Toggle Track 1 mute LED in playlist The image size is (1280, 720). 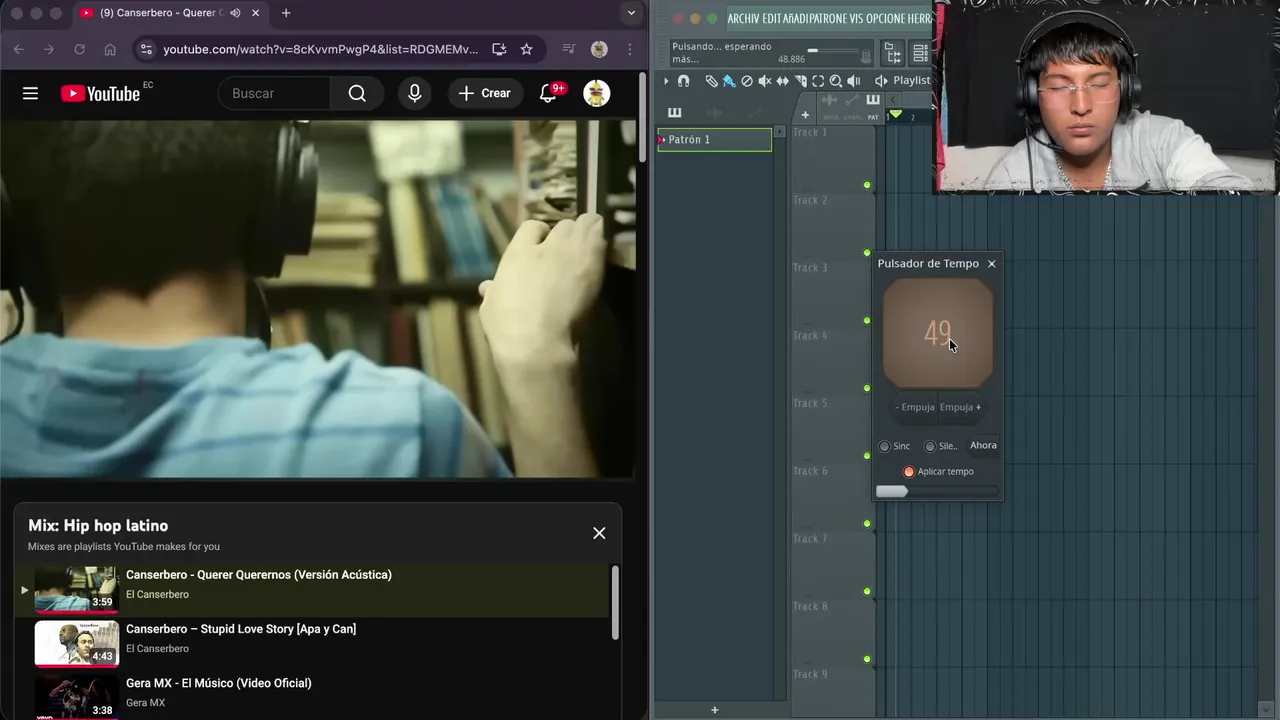click(867, 185)
